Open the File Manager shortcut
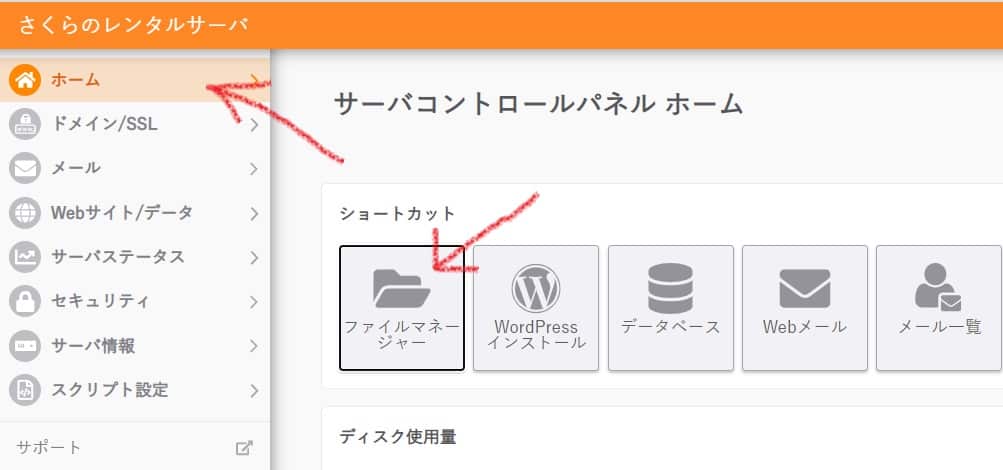Screen dimensions: 1003x470 pyautogui.click(x=401, y=307)
